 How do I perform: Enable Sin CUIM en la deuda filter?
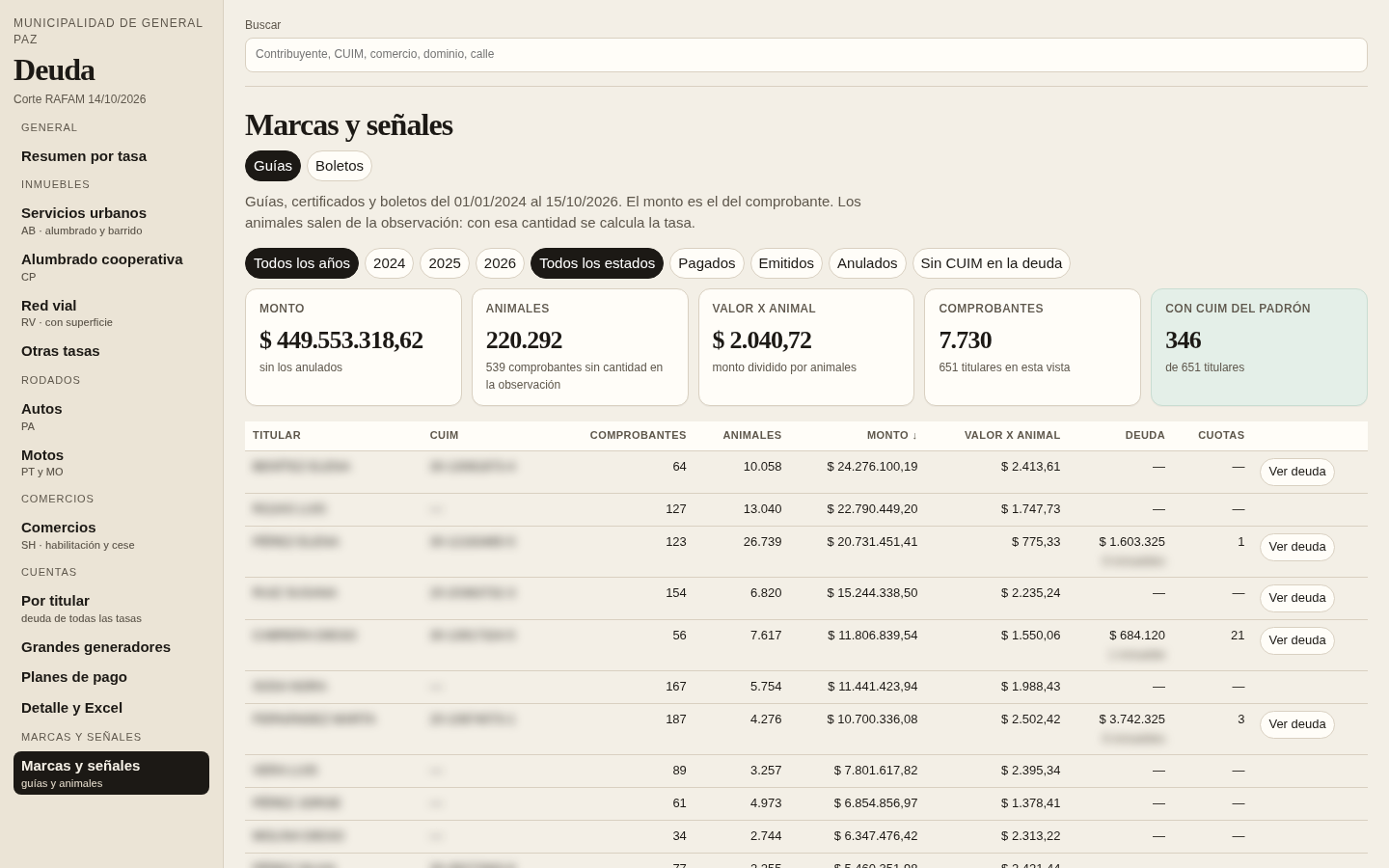[x=992, y=263]
